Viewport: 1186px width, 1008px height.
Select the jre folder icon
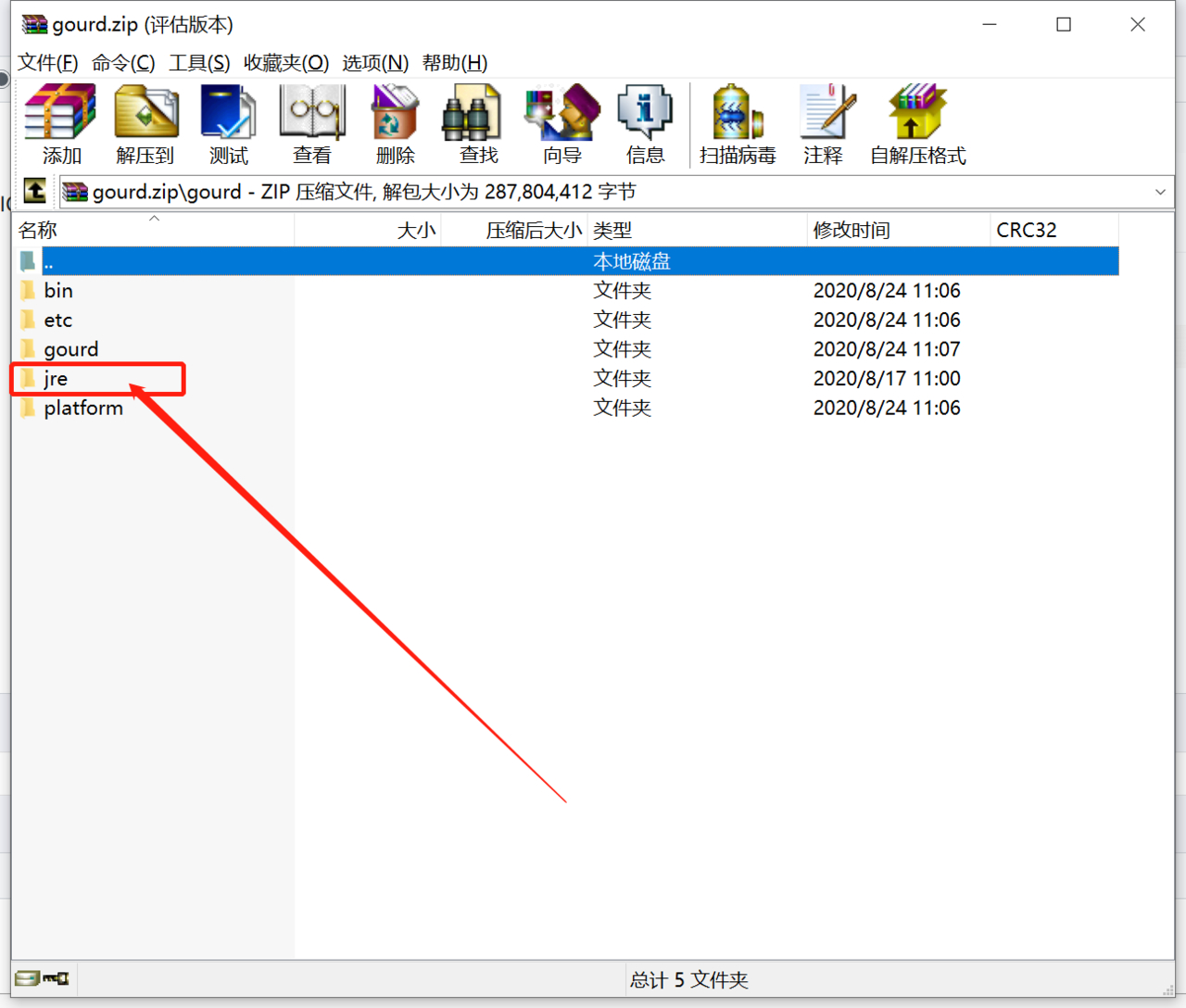(x=29, y=378)
